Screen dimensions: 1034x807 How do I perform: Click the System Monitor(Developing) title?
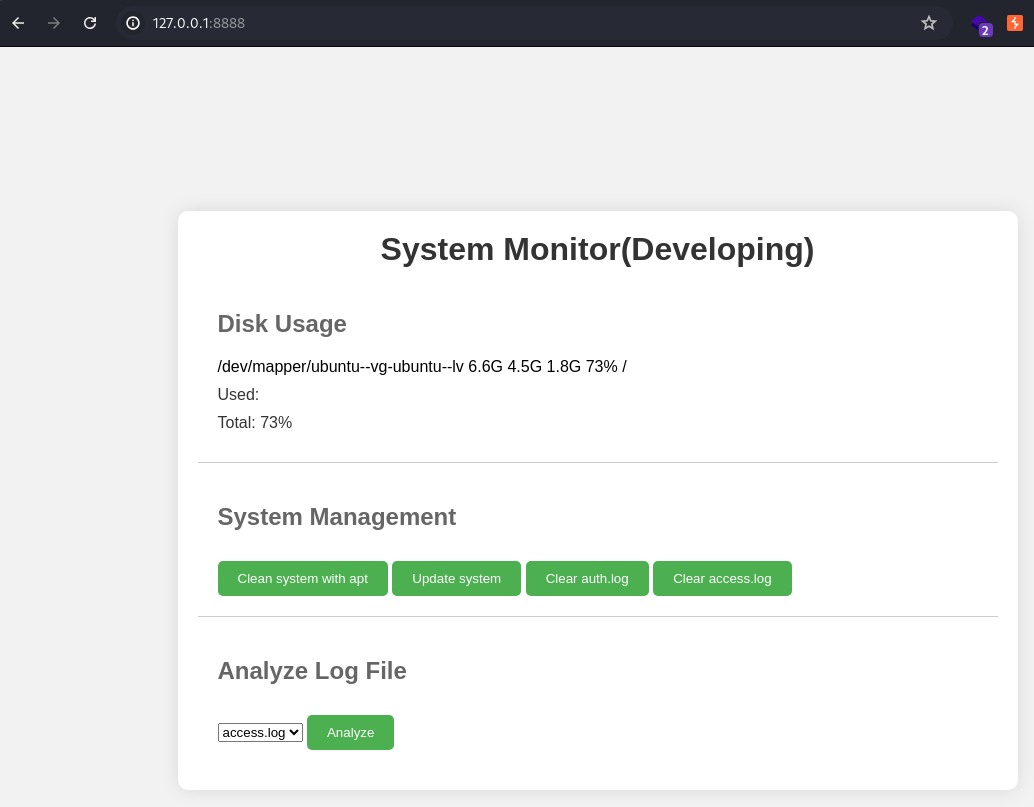(x=597, y=250)
